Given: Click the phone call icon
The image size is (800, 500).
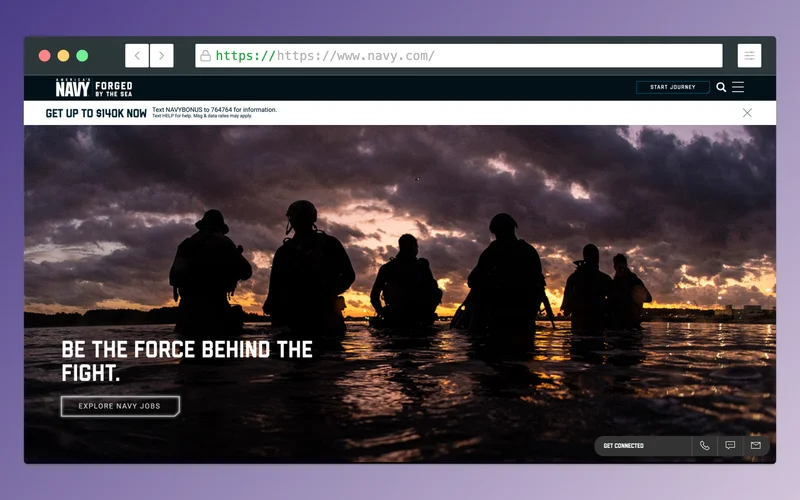Looking at the screenshot, I should [704, 446].
